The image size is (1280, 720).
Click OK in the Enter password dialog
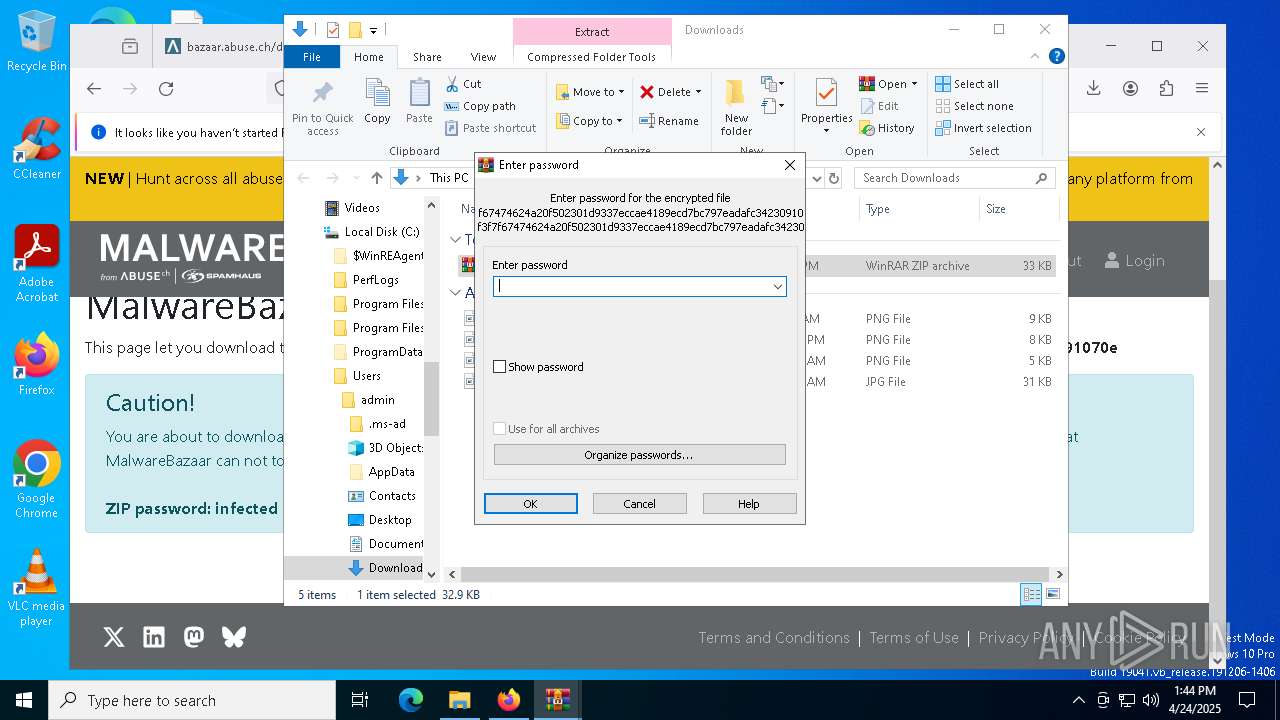click(530, 504)
